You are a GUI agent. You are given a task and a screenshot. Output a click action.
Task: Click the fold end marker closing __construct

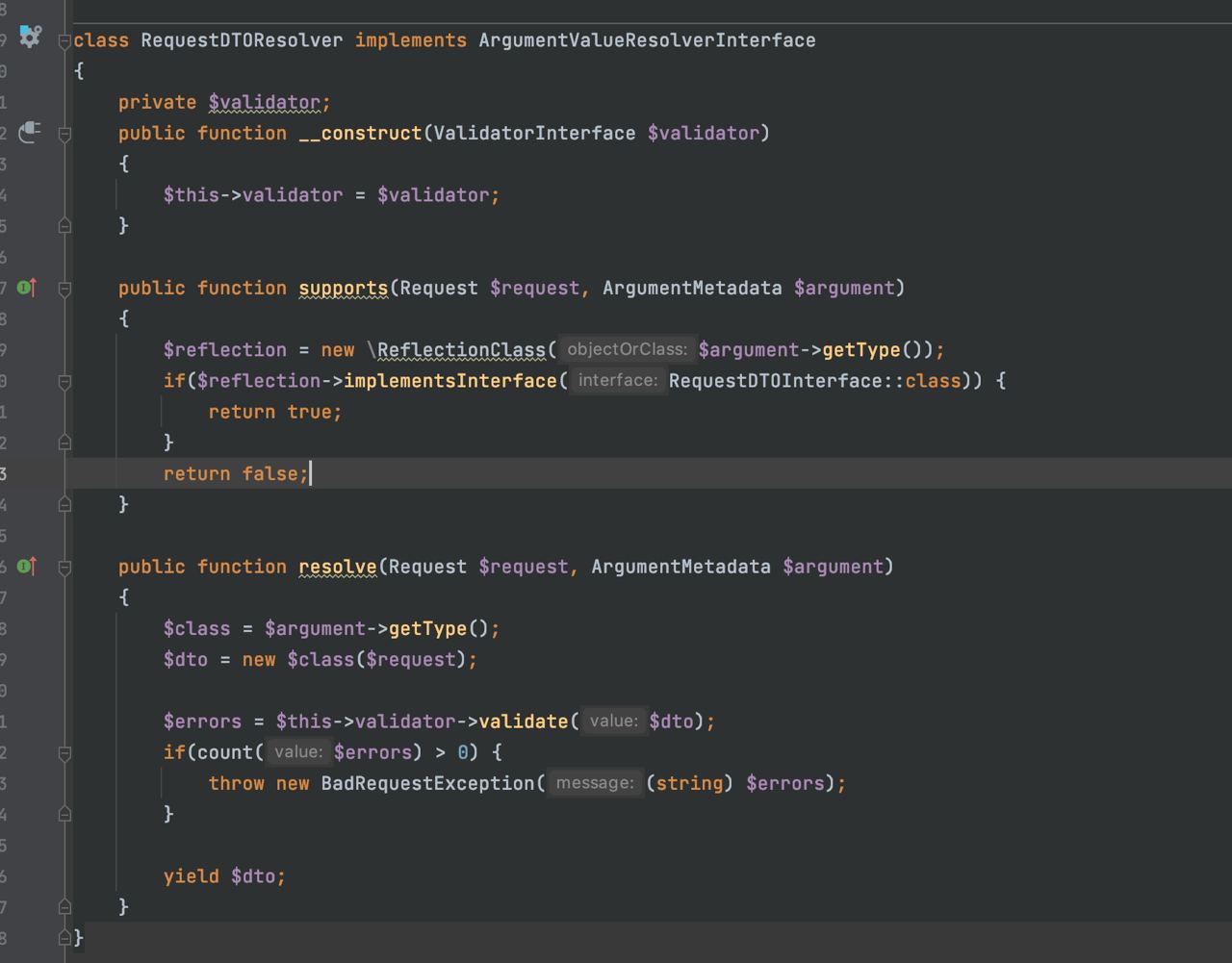point(64,225)
